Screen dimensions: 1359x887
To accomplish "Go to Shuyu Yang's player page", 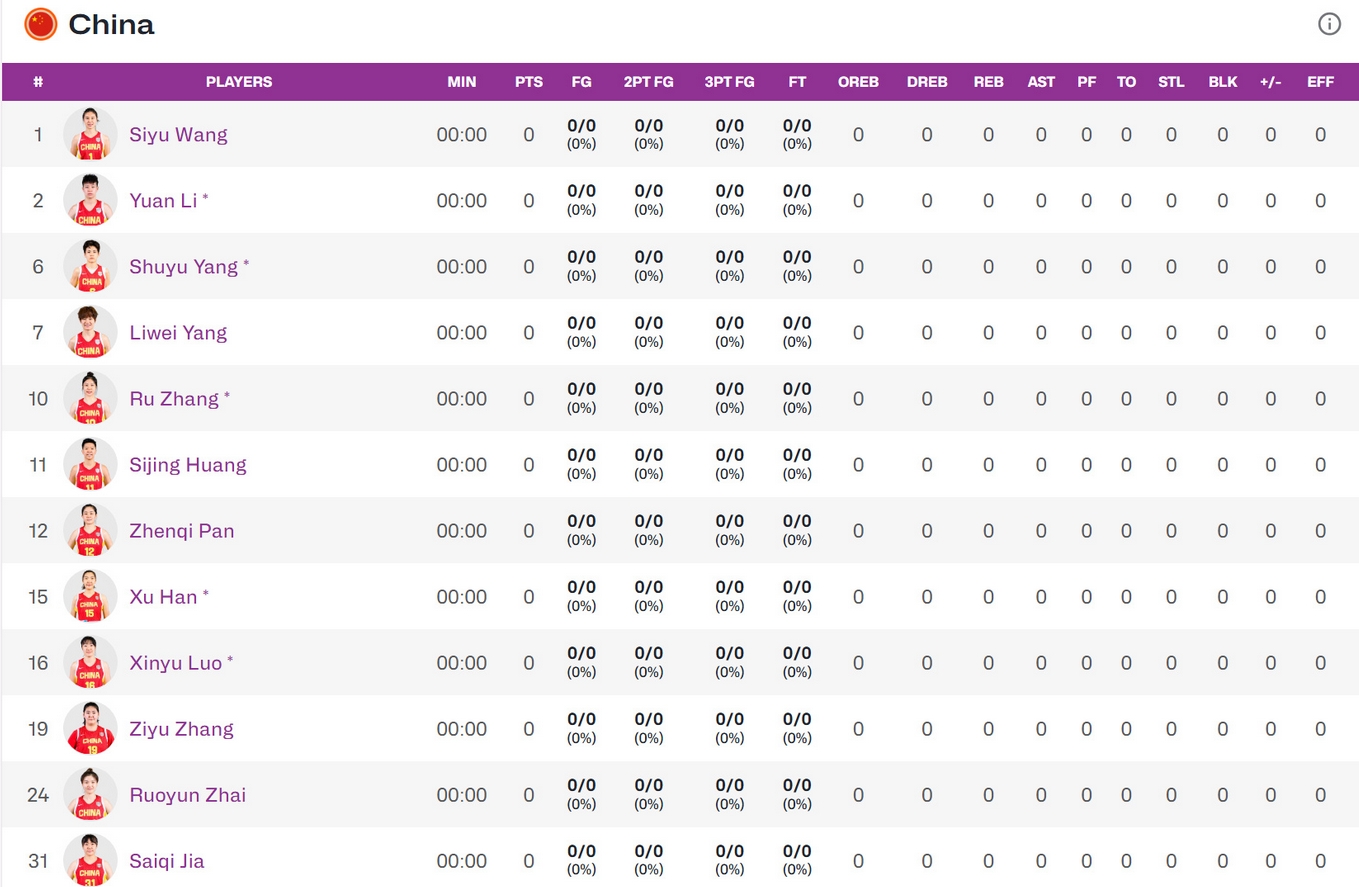I will pyautogui.click(x=184, y=266).
